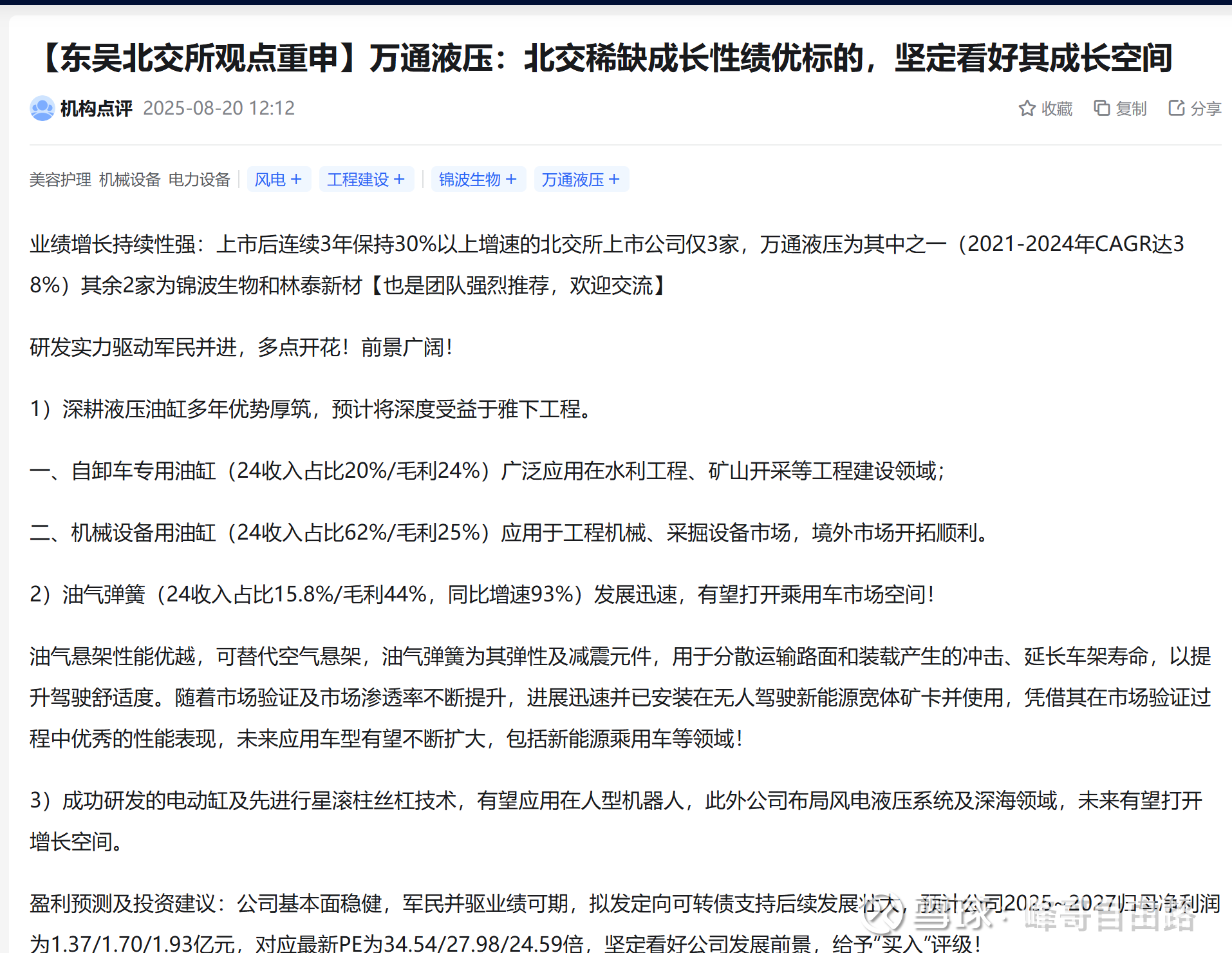Click the line 研发实力驱动军民并进
Screen dimensions: 1232x953
[x=242, y=348]
